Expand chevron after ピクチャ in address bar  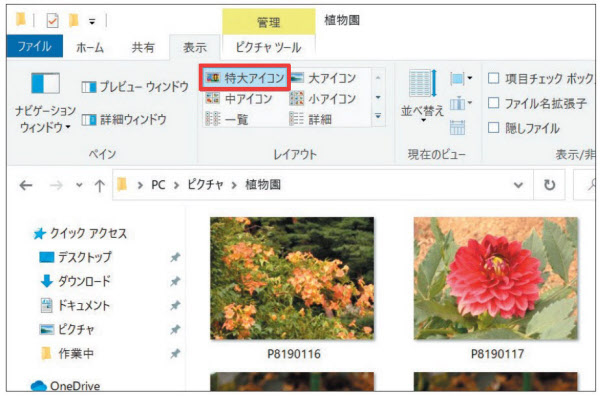(234, 186)
